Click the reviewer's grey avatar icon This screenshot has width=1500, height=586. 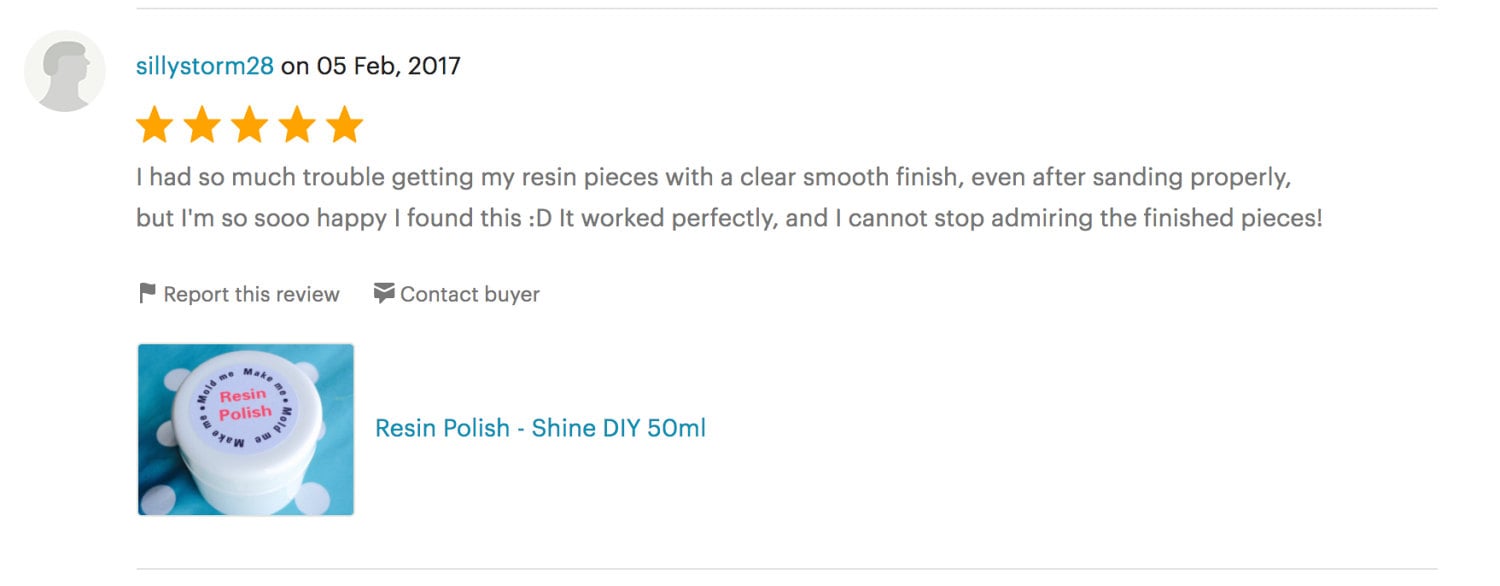[x=65, y=70]
